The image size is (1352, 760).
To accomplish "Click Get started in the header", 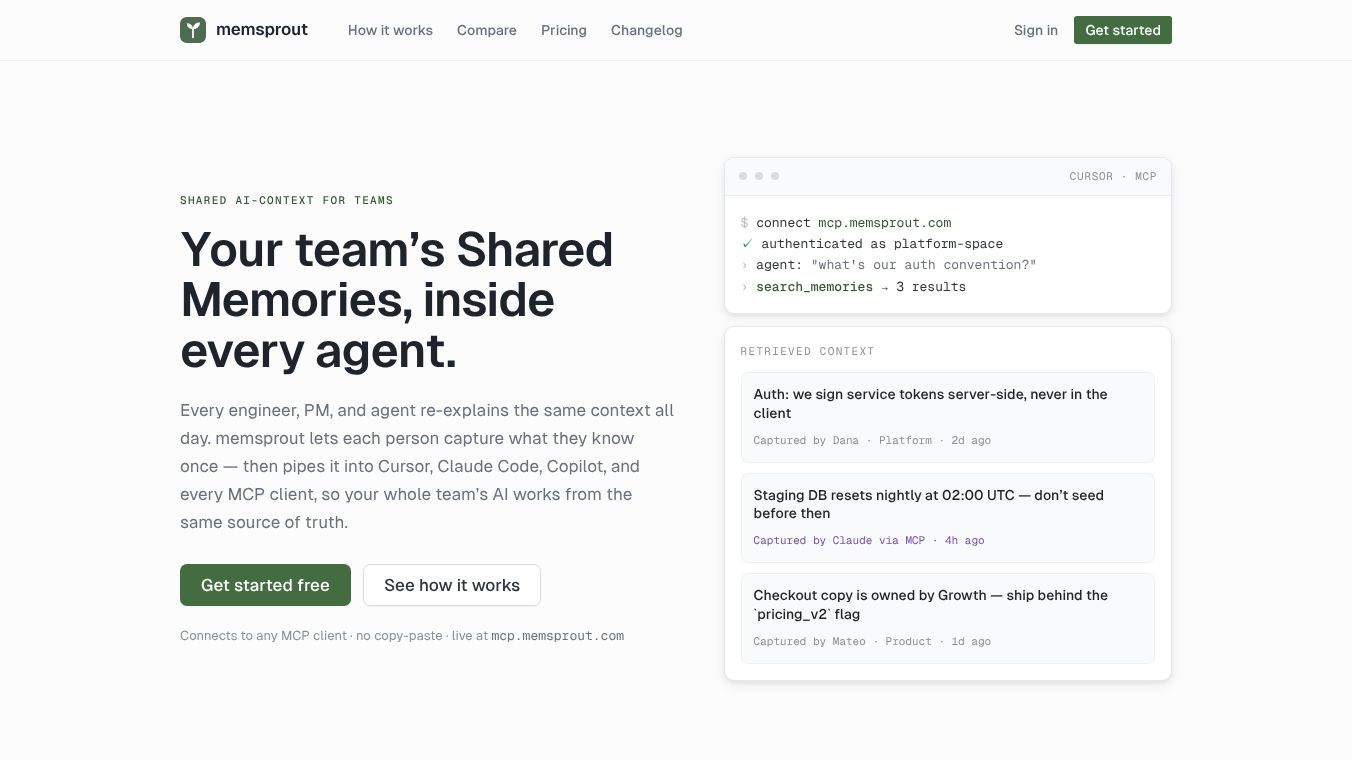I will tap(1123, 30).
